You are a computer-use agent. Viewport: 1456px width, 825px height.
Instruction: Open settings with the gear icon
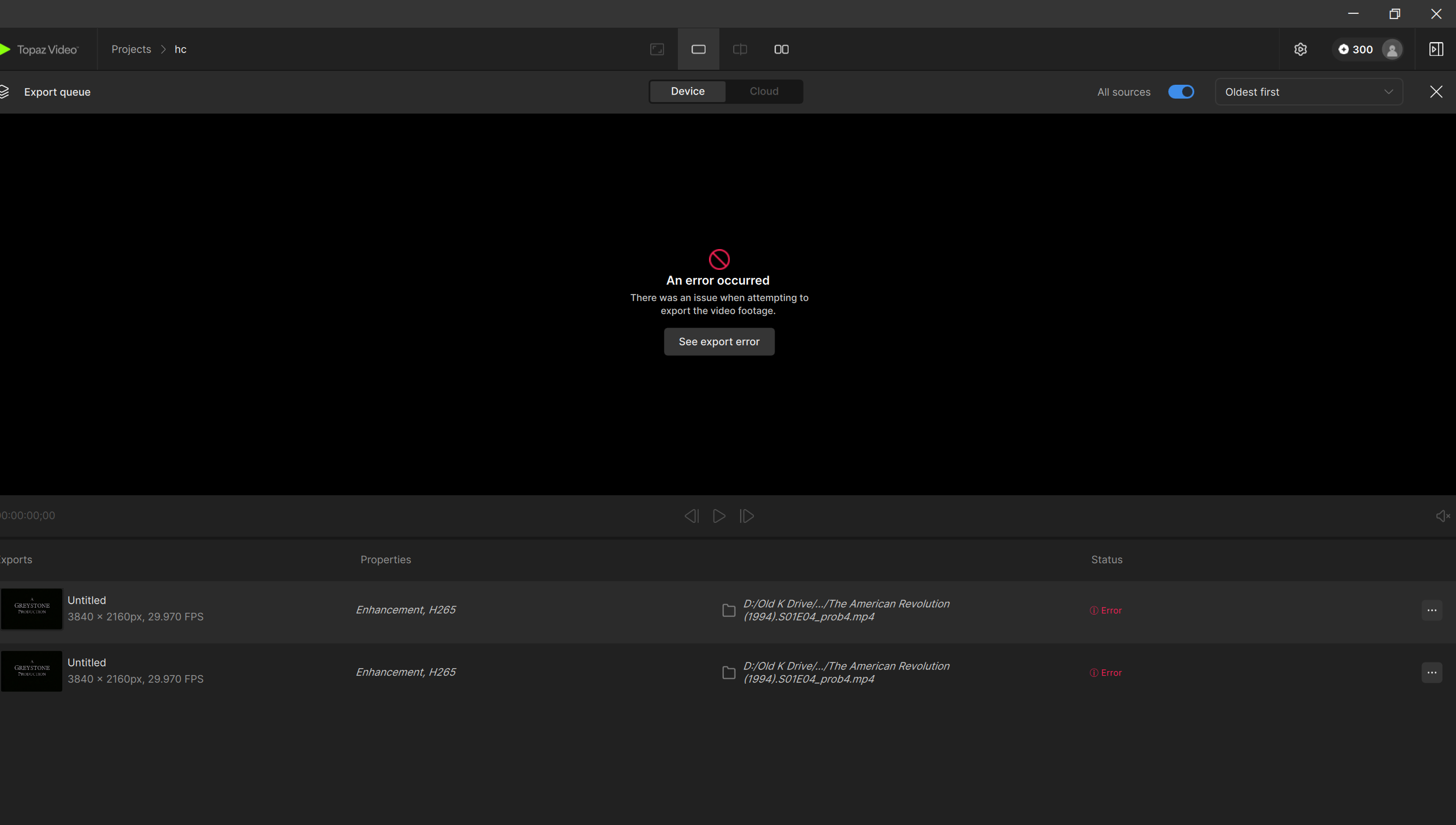coord(1300,50)
